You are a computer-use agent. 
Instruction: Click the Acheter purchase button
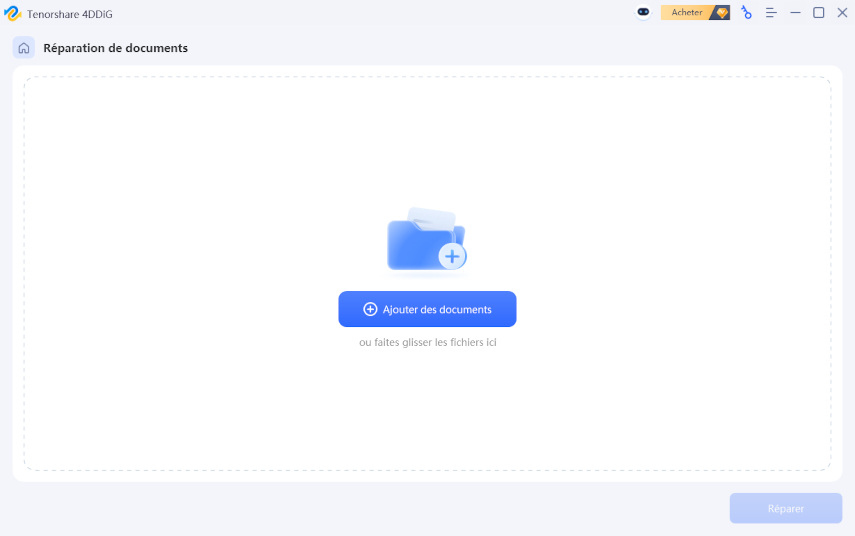click(695, 13)
